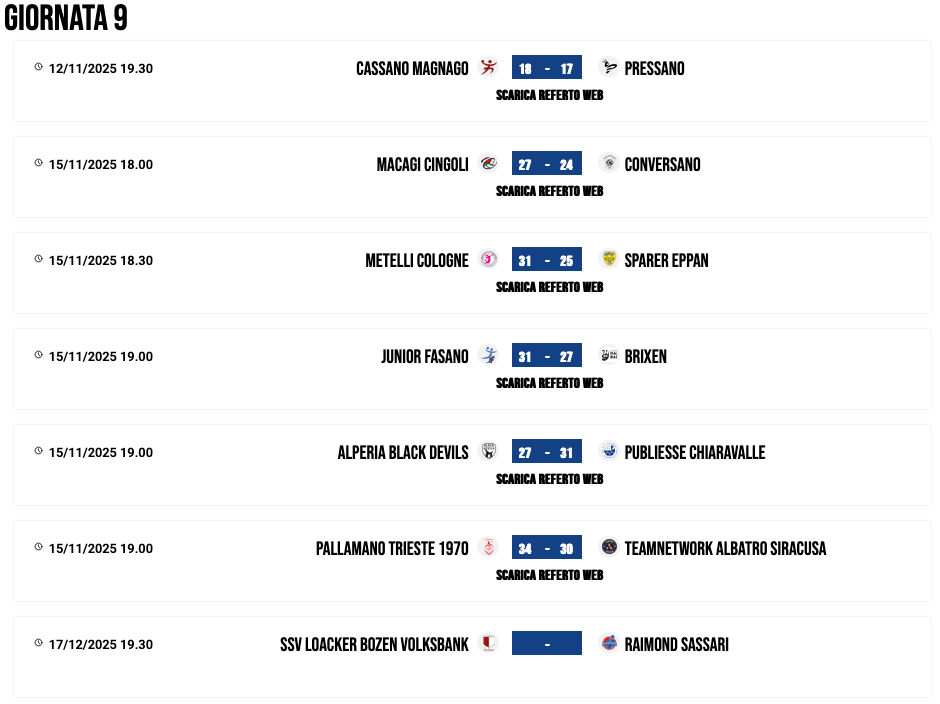Click the Alperia Black Devils logo
Image resolution: width=940 pixels, height=704 pixels.
coord(488,451)
